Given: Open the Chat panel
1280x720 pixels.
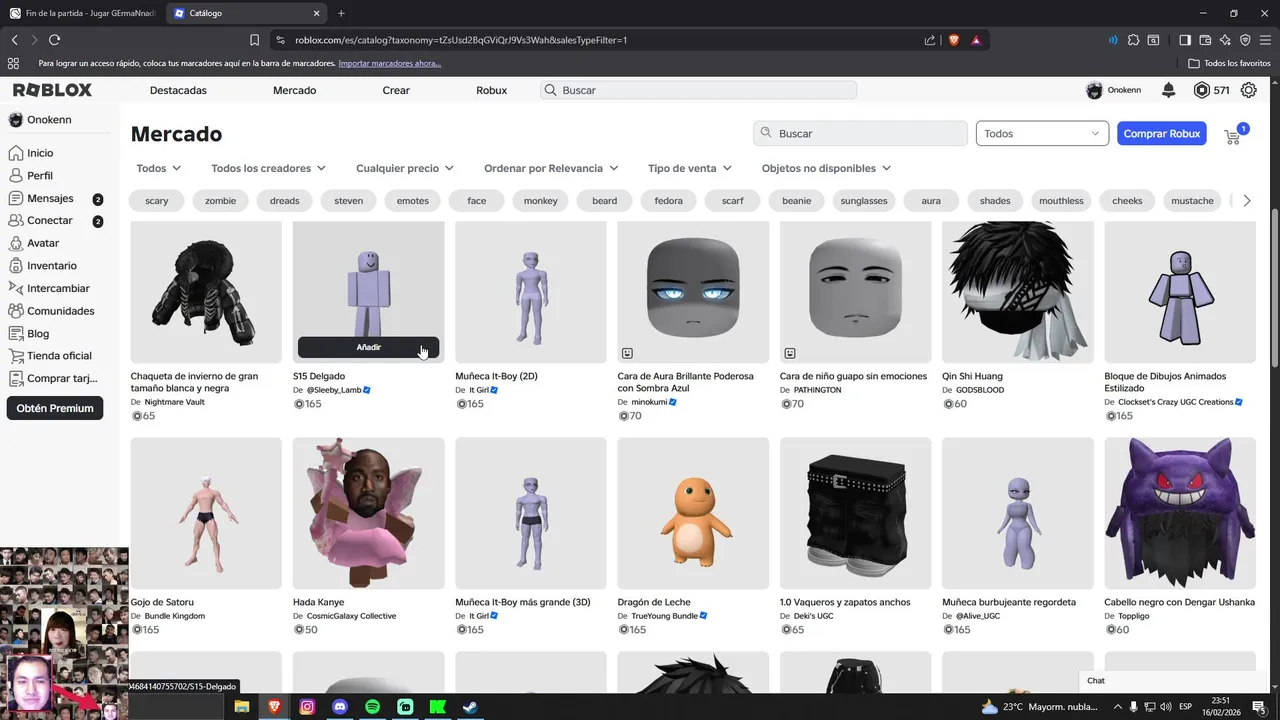Looking at the screenshot, I should tap(1176, 680).
